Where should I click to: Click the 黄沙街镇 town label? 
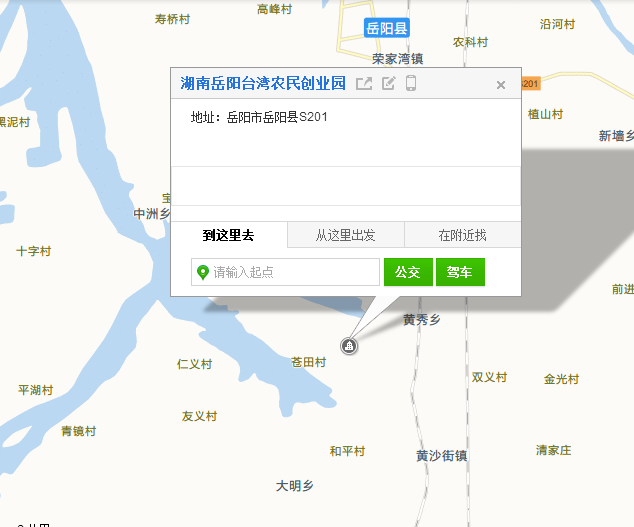click(441, 456)
